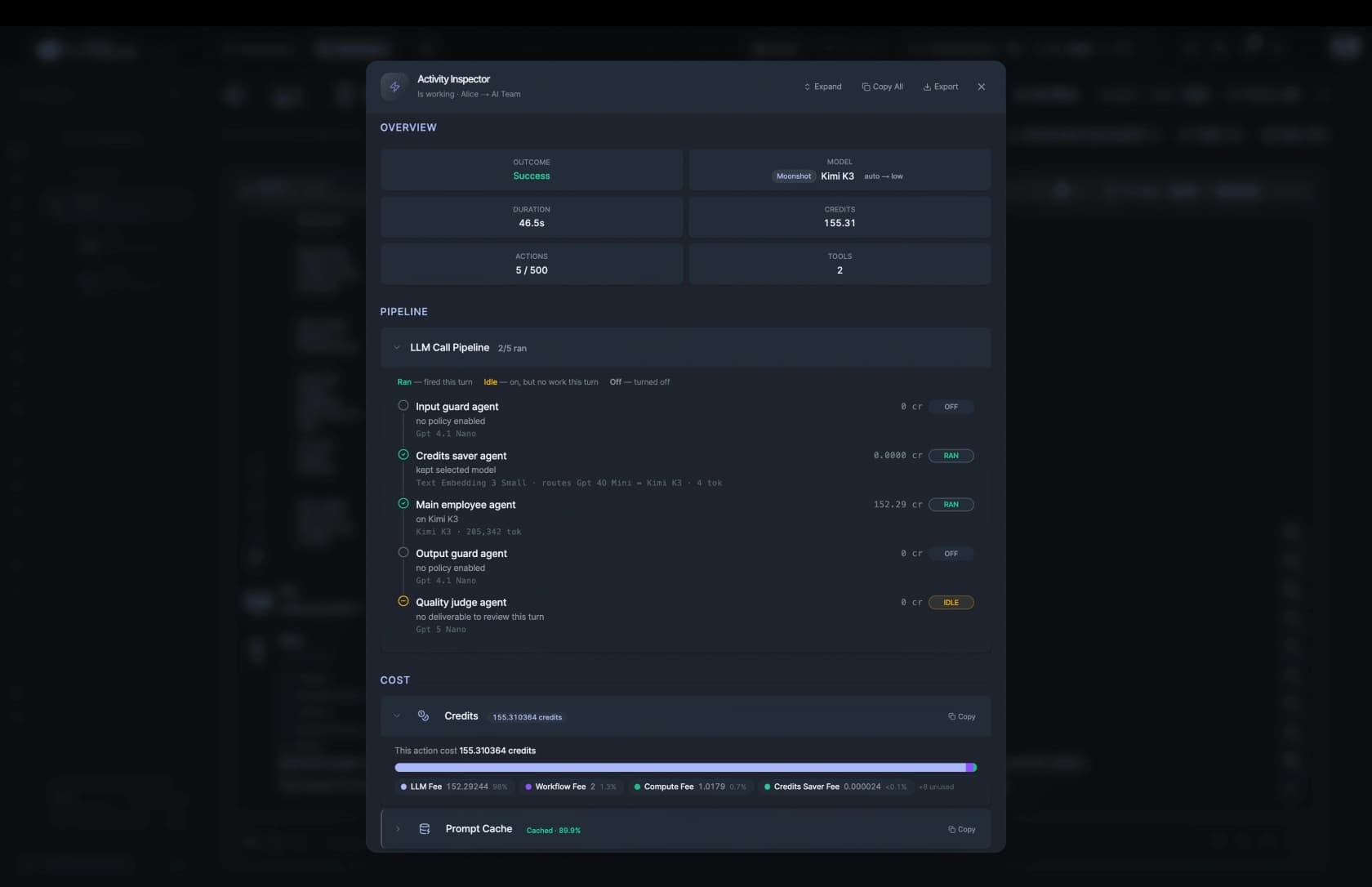This screenshot has width=1372, height=887.
Task: Click the Quality judge agent row title
Action: pyautogui.click(x=461, y=603)
